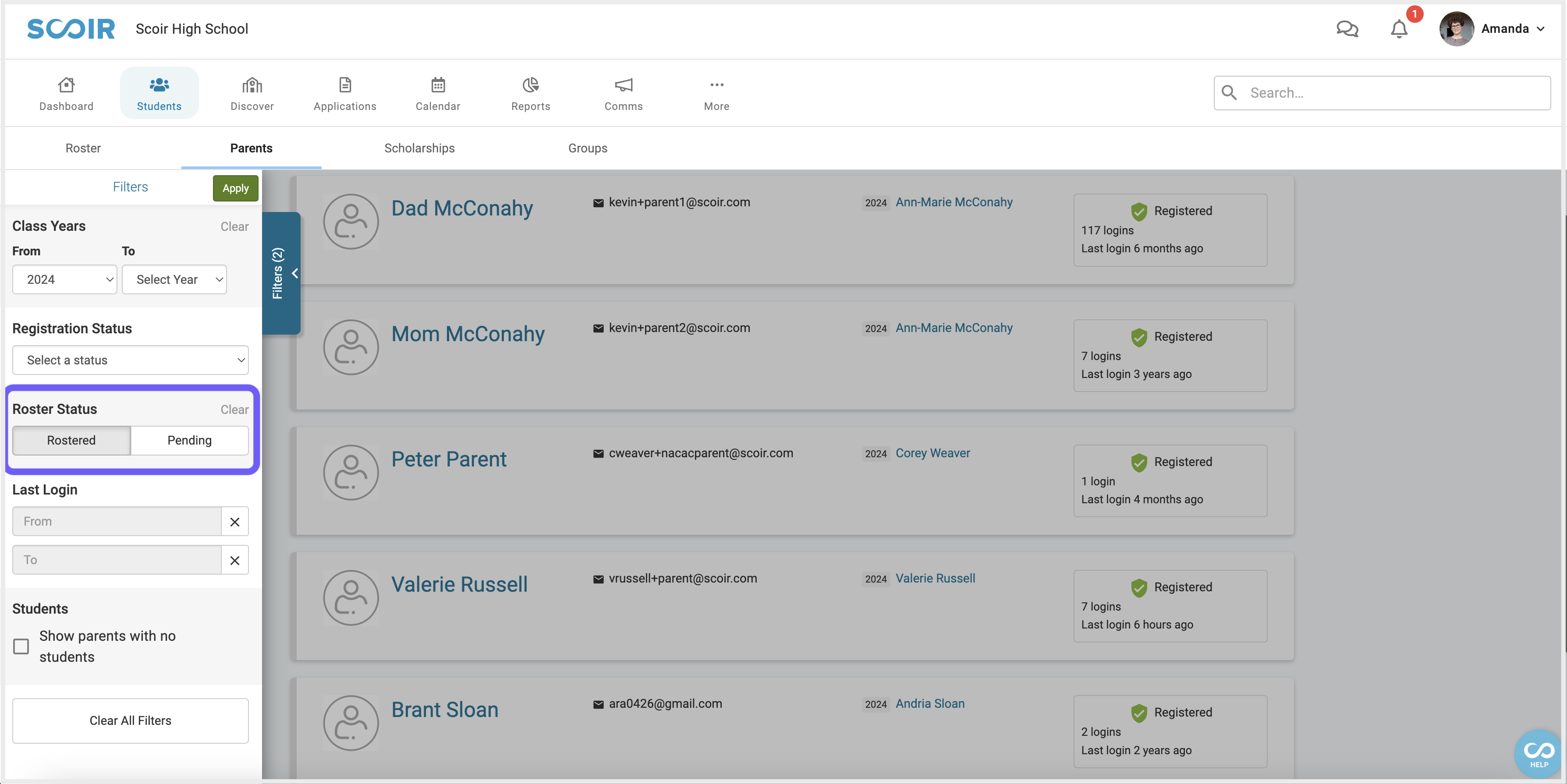Toggle the Rostered roster status filter
1567x784 pixels.
tap(71, 440)
